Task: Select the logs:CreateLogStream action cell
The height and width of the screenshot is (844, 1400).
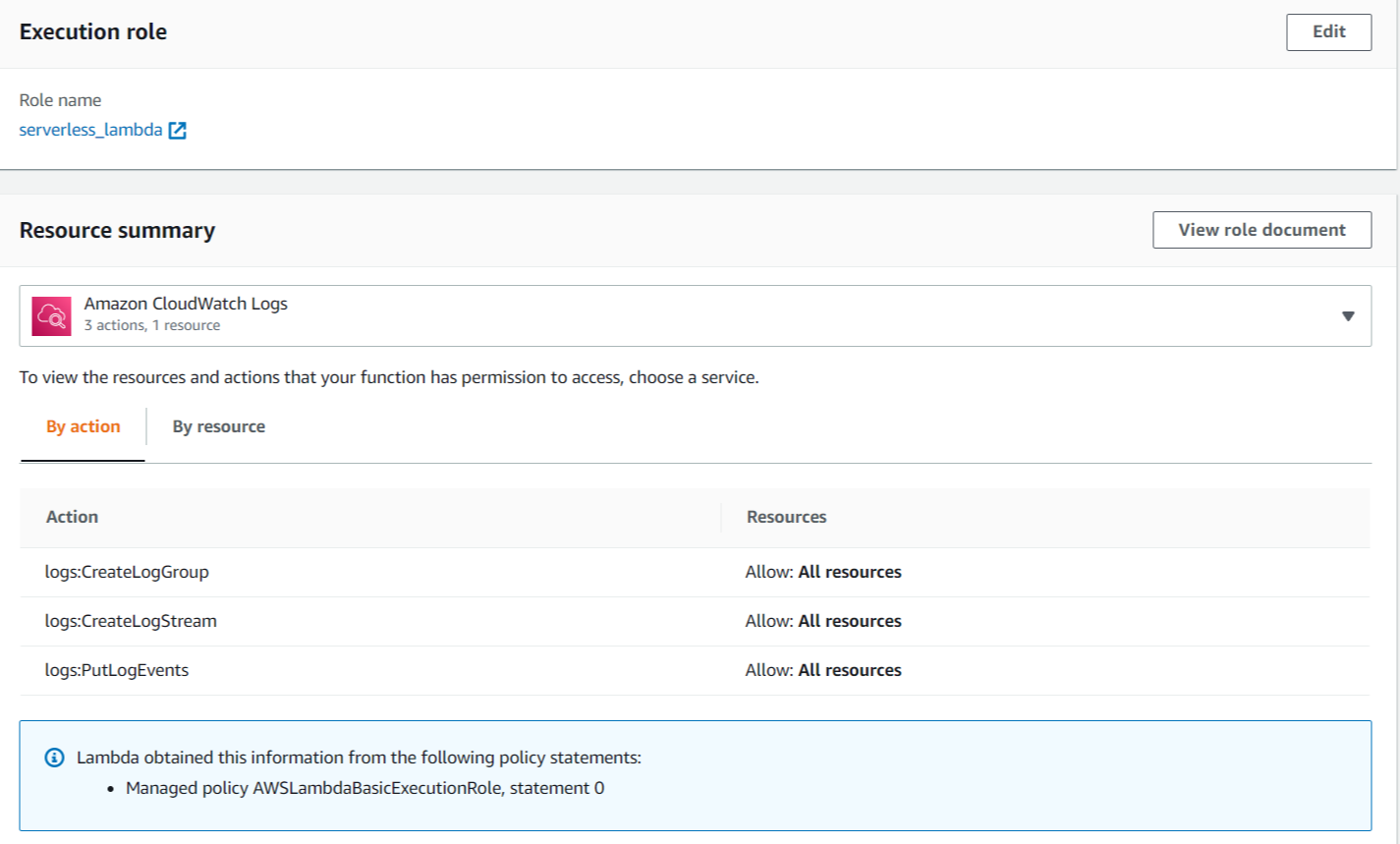Action: (131, 621)
